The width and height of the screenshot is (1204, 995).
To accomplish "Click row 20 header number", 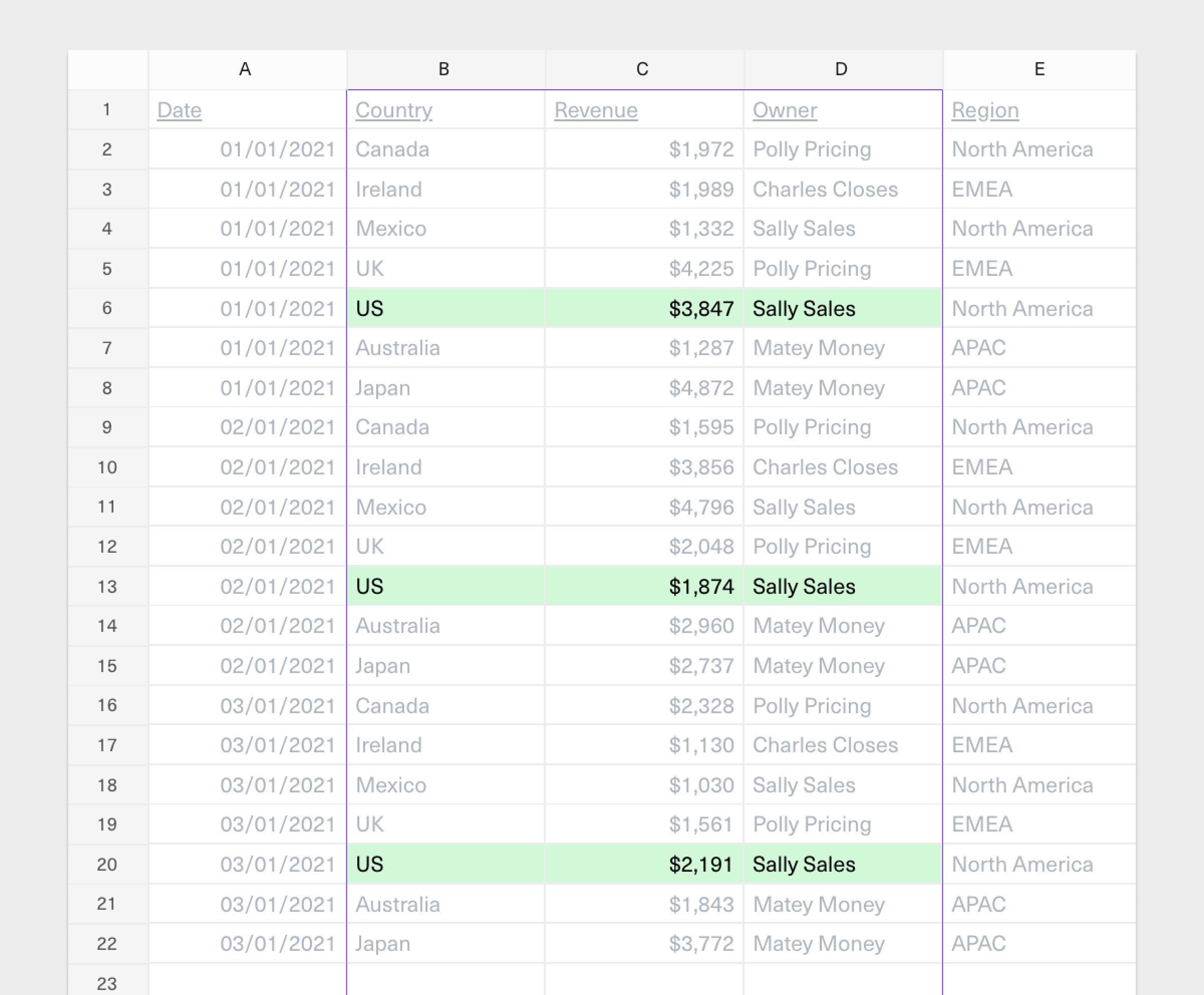I will [107, 864].
